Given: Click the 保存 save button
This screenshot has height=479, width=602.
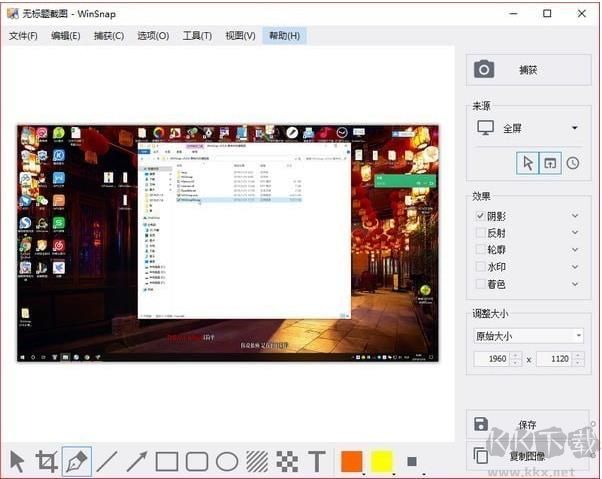Looking at the screenshot, I should (529, 424).
